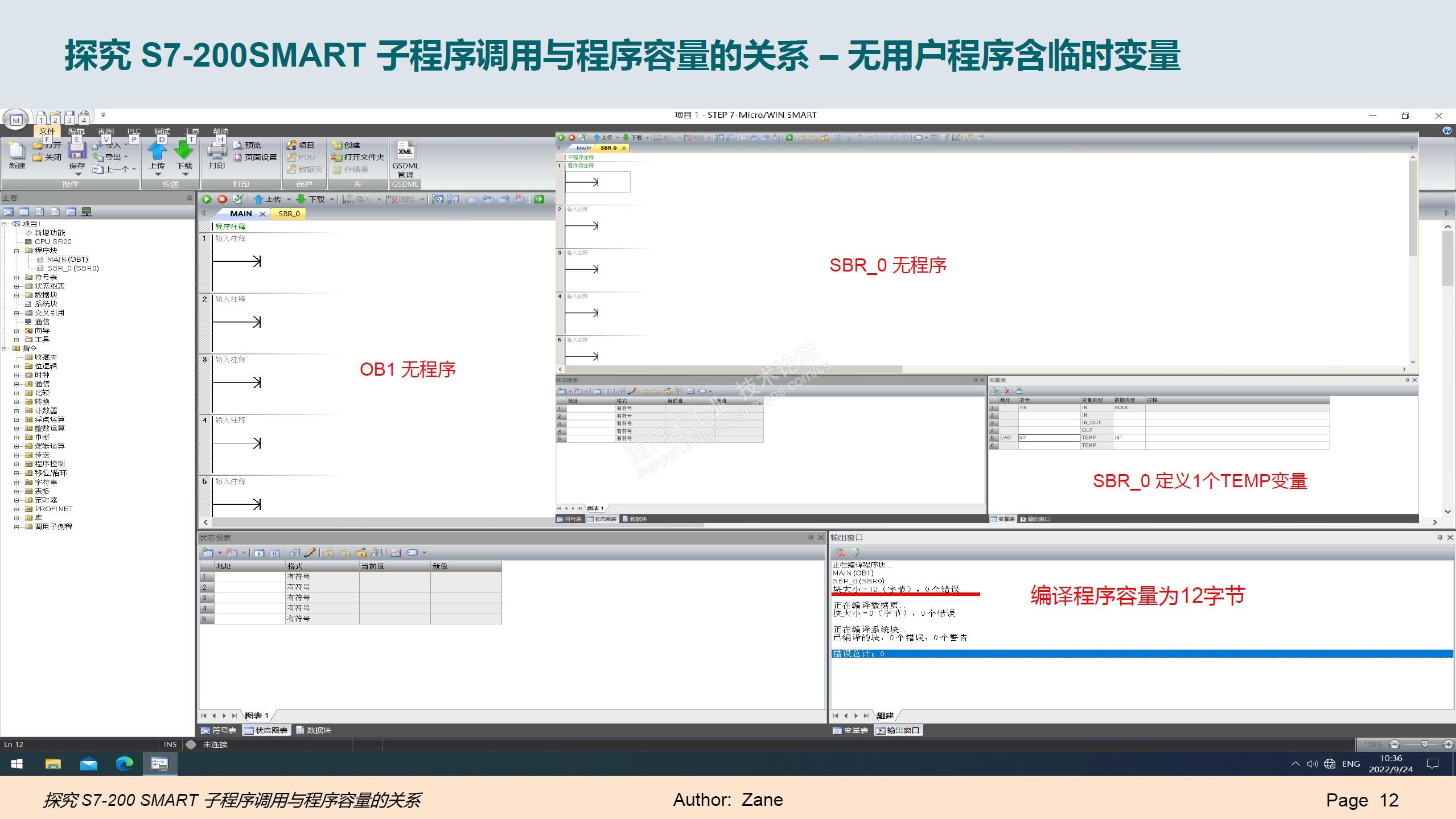The width and height of the screenshot is (1456, 819).
Task: Pin the 输出窗口 output window panel
Action: (x=1439, y=537)
